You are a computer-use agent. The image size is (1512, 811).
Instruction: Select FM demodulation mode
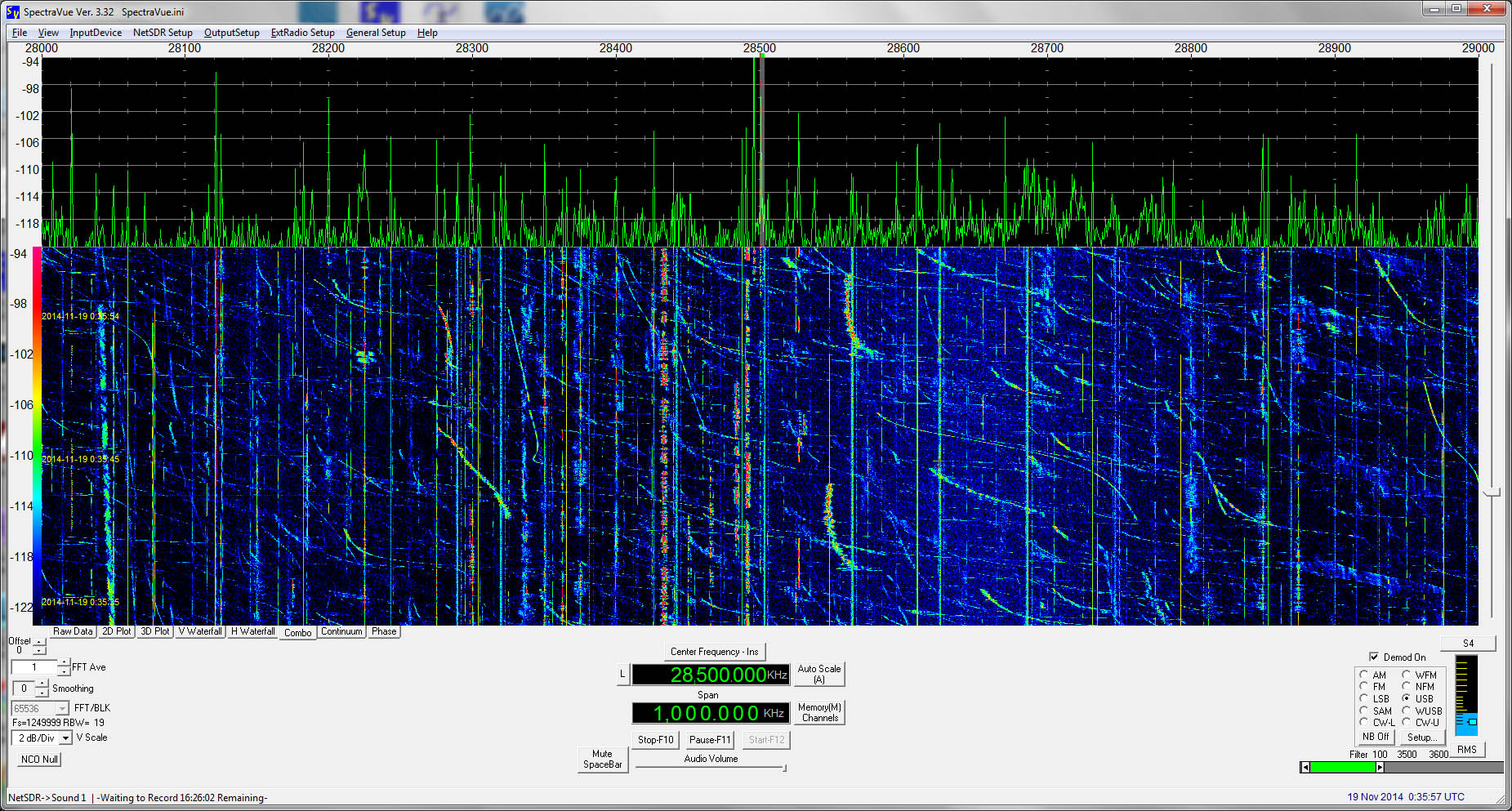1363,686
